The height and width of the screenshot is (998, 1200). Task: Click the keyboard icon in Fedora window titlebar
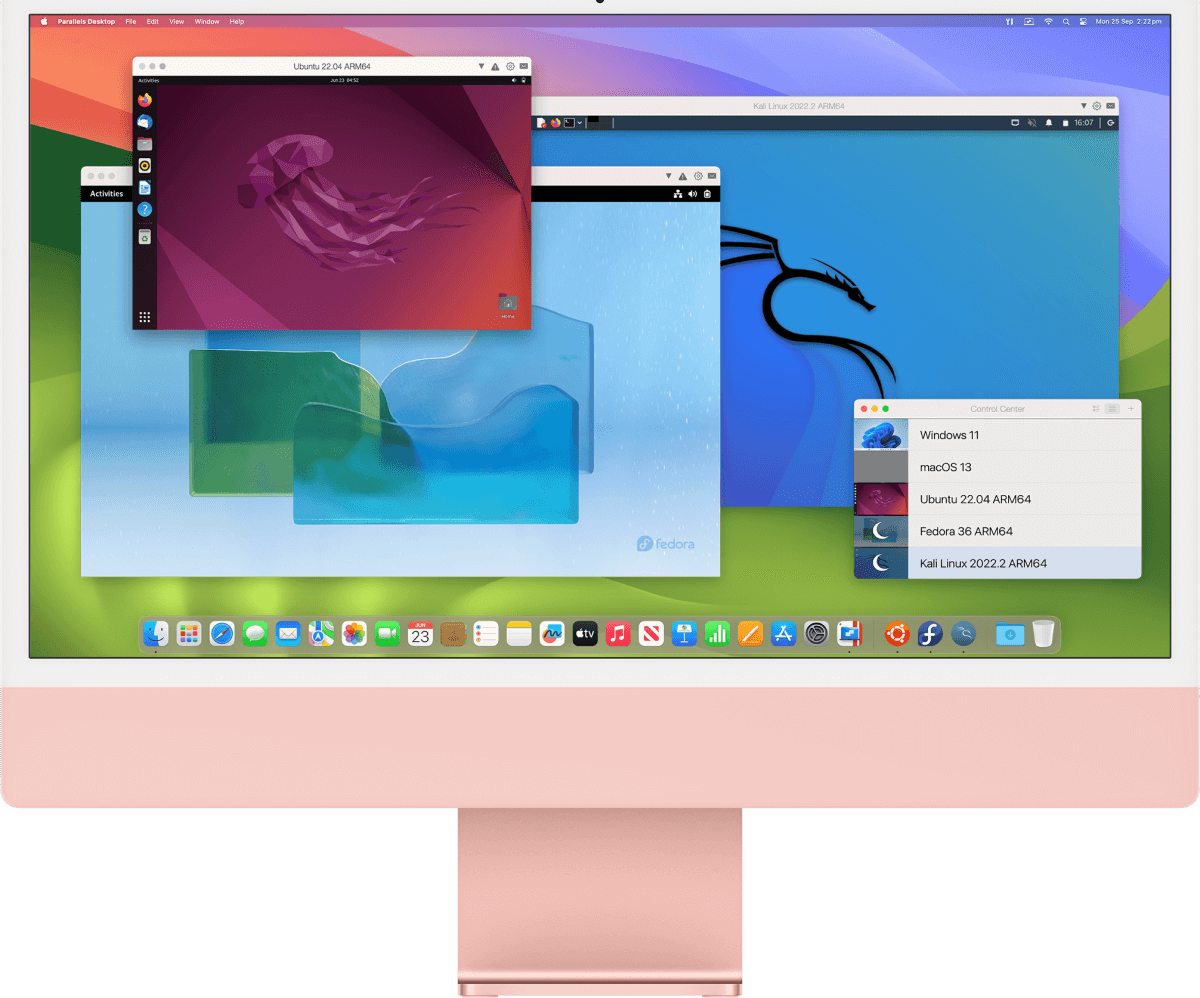[x=712, y=175]
